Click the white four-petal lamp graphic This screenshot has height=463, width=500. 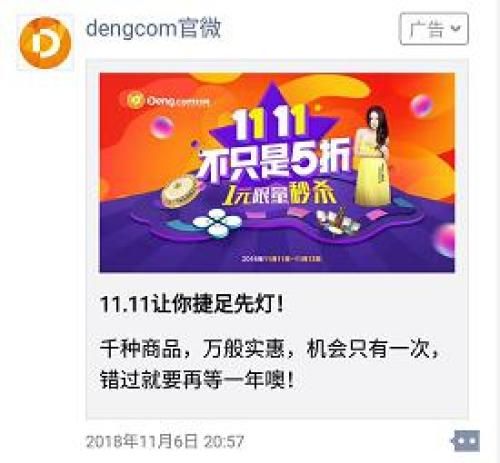pyautogui.click(x=217, y=223)
